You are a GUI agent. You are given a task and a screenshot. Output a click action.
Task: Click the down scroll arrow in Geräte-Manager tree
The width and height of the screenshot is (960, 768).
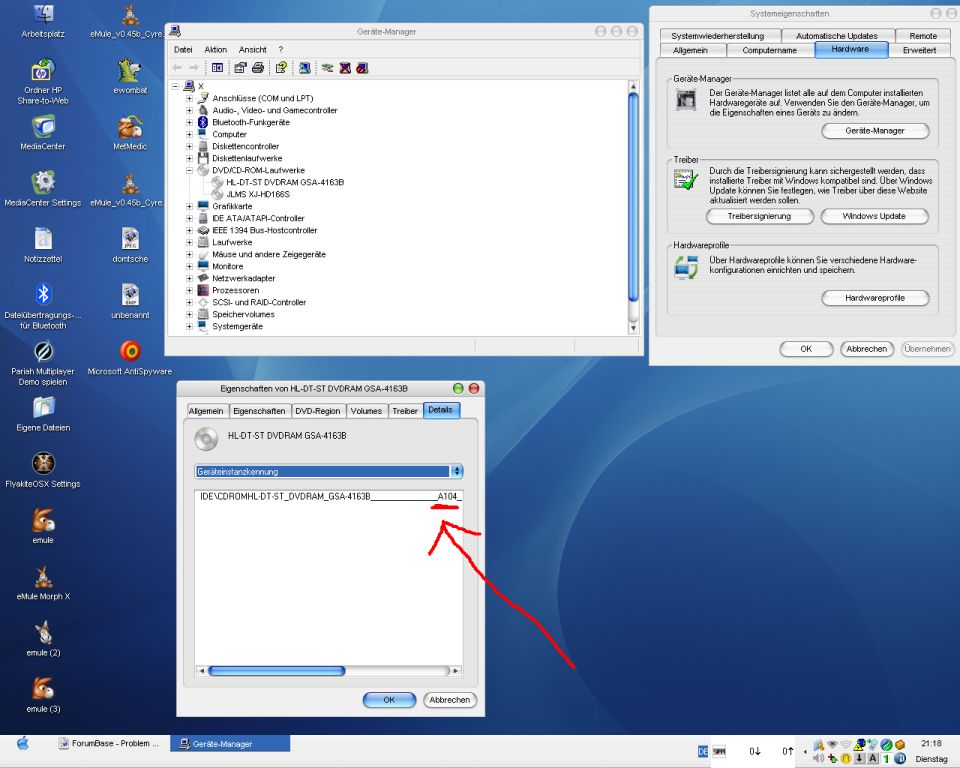pos(634,328)
